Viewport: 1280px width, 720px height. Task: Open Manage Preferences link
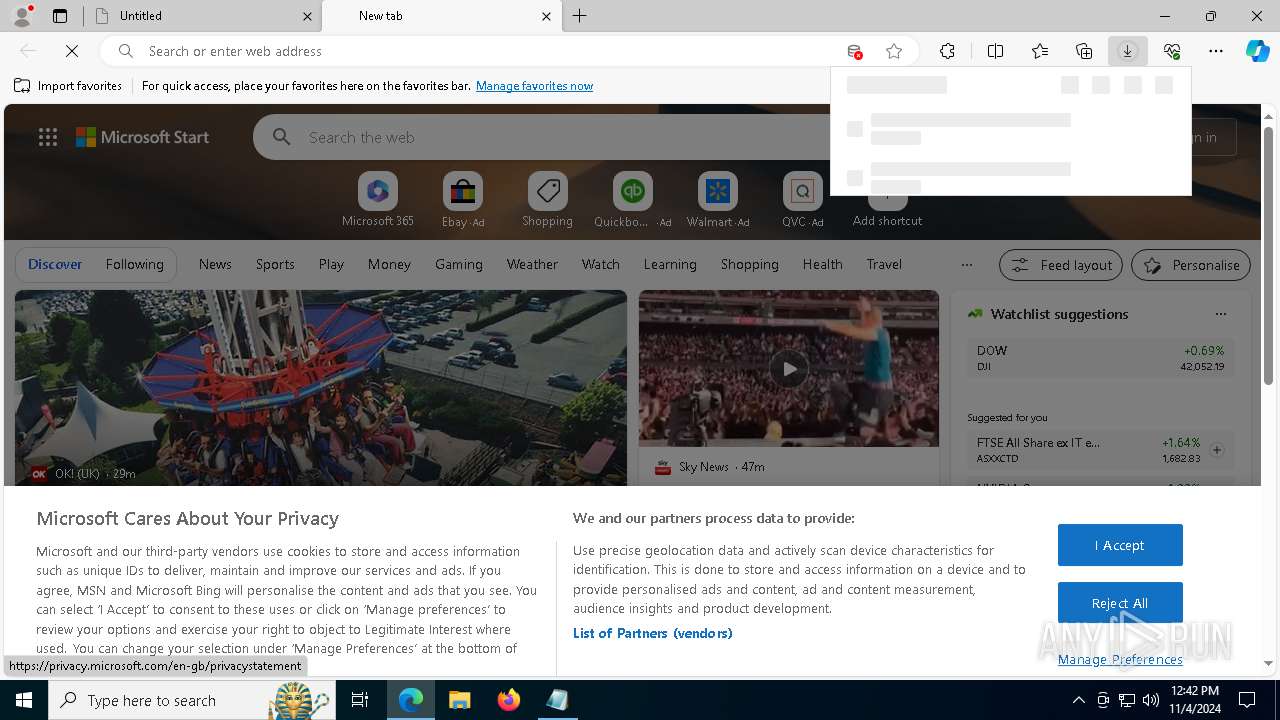click(x=1120, y=659)
